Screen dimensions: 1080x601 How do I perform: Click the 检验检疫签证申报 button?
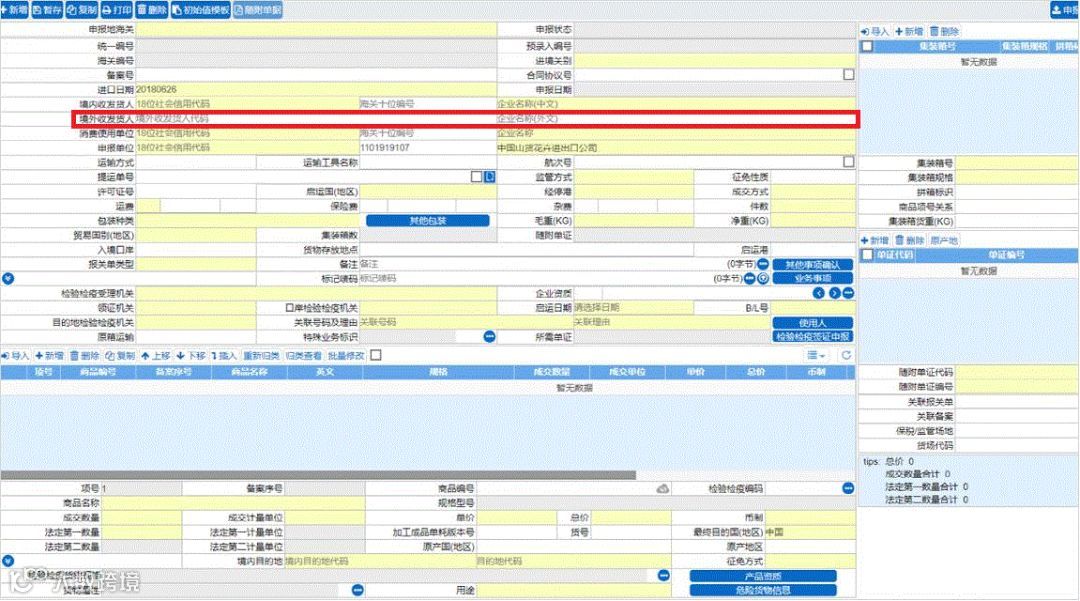[813, 337]
